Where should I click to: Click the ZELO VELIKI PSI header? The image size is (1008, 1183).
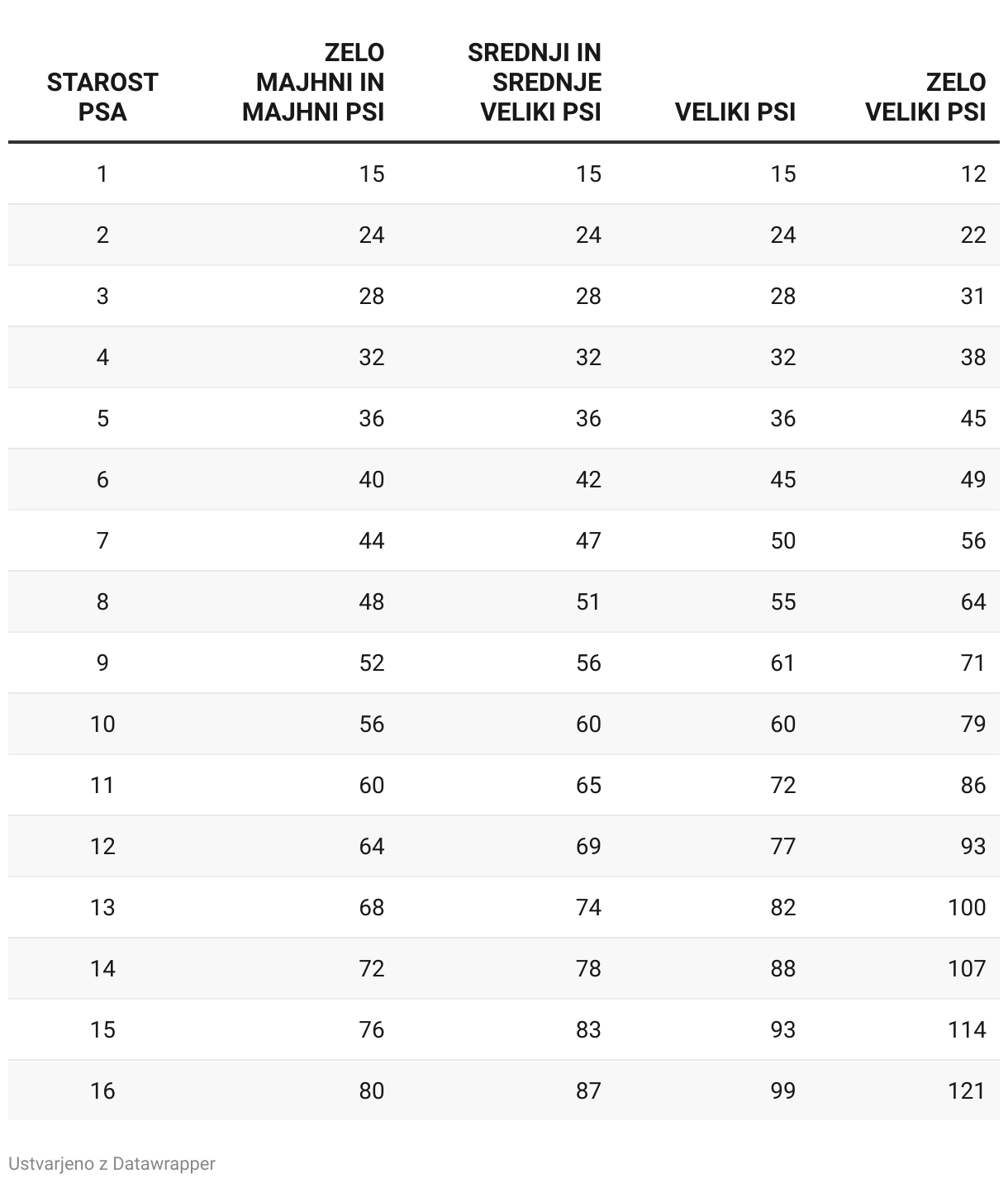[x=925, y=97]
